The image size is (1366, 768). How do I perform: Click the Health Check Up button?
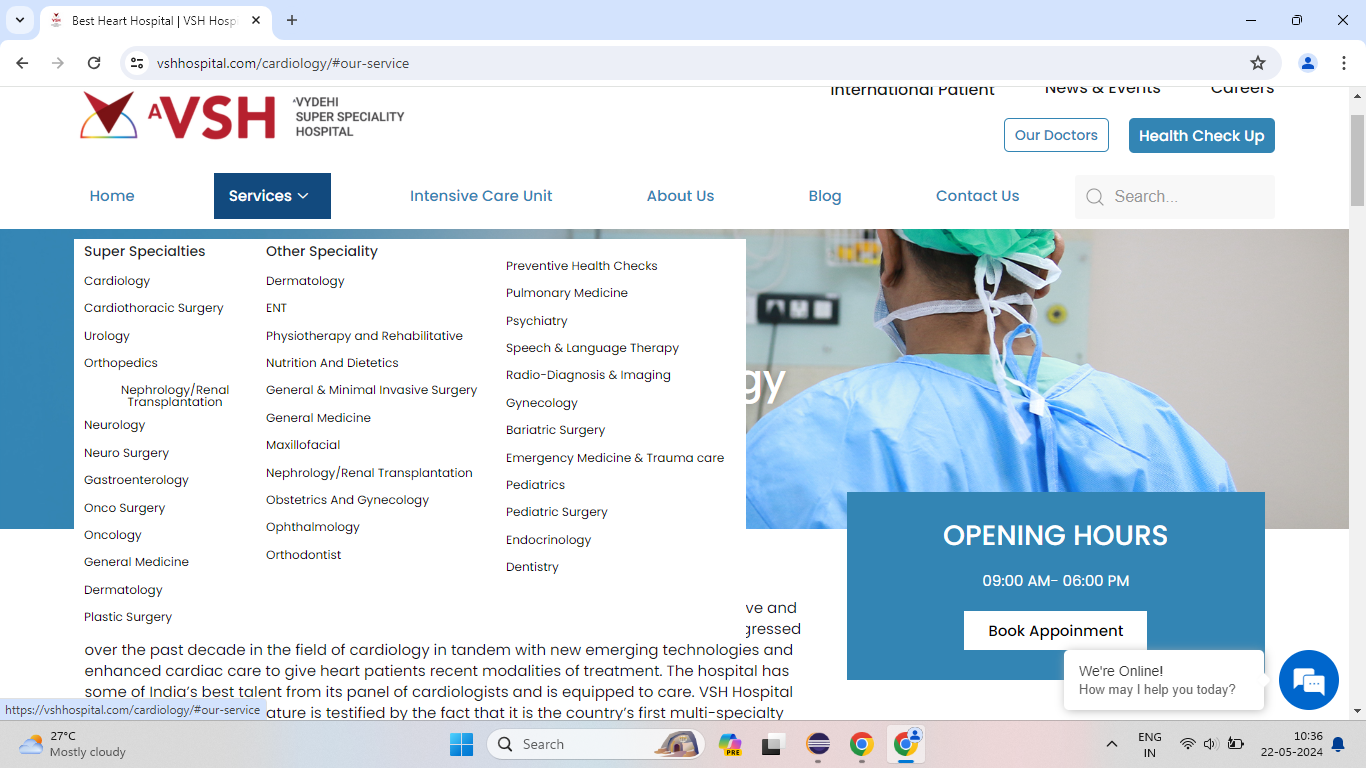click(x=1201, y=136)
